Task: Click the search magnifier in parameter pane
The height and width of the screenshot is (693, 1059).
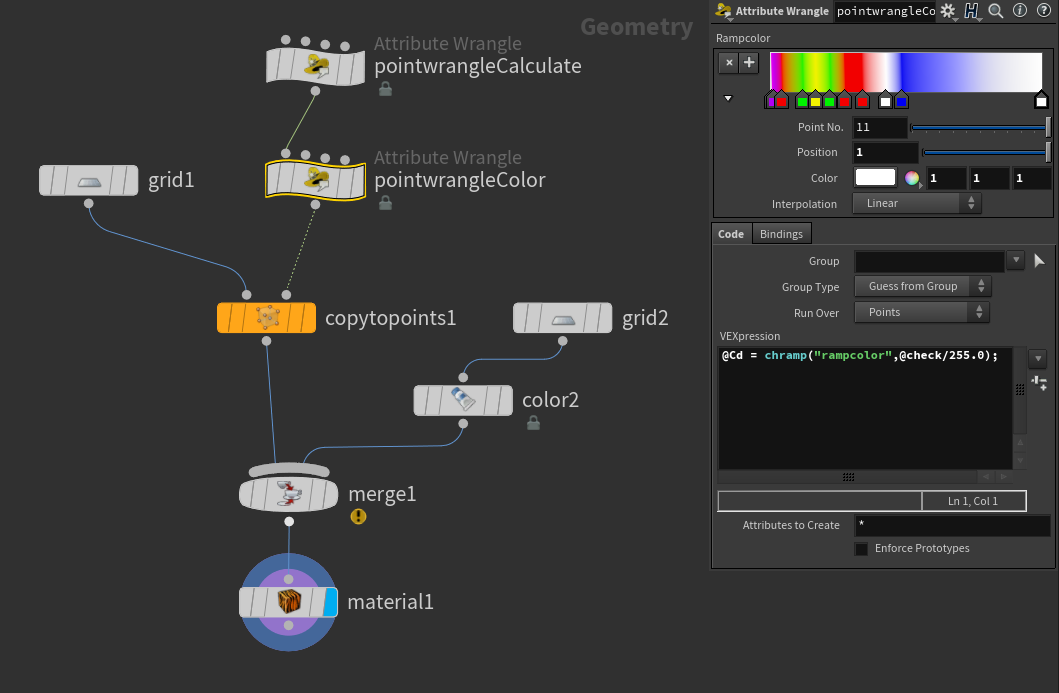Action: [x=996, y=11]
